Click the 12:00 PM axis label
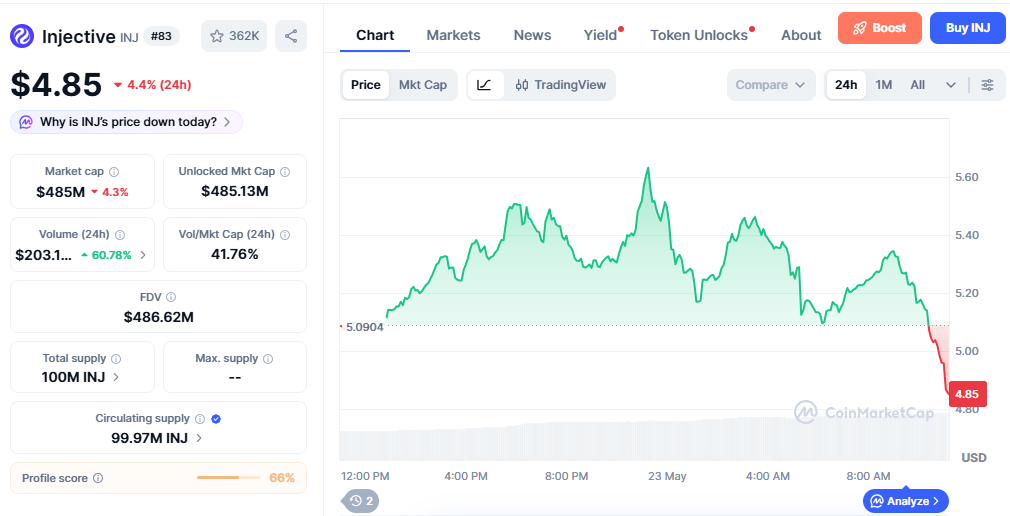The width and height of the screenshot is (1010, 516). [365, 477]
